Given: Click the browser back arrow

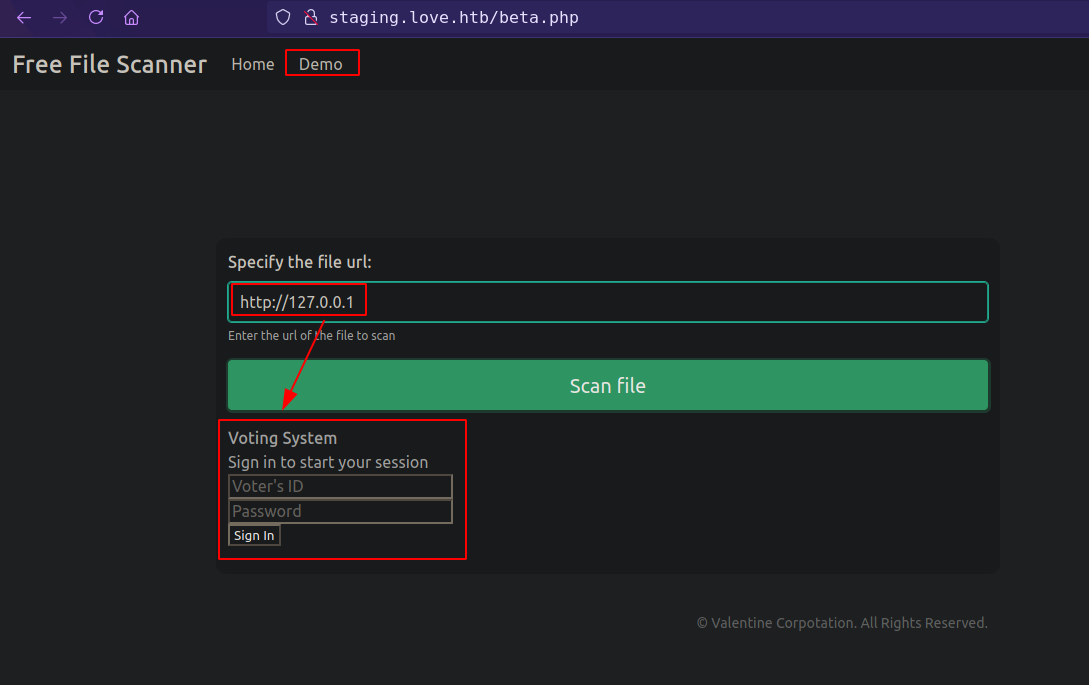Looking at the screenshot, I should (x=24, y=17).
